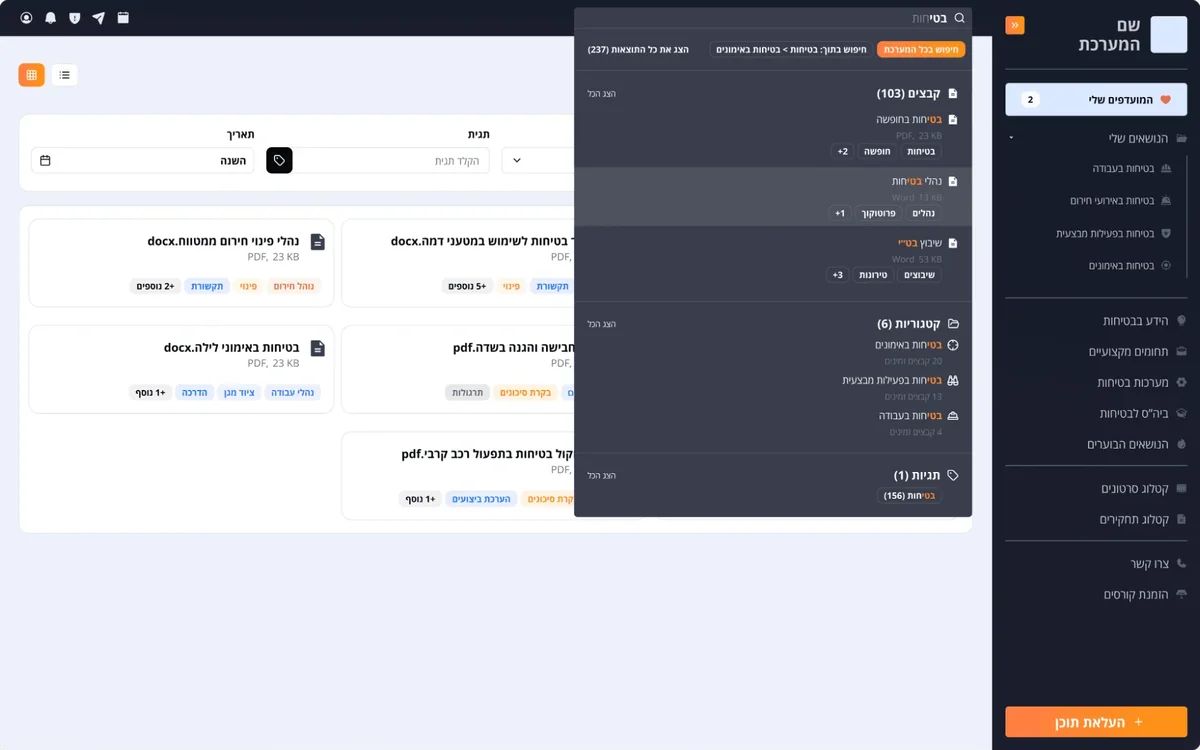Switch to grid view
1200x750 pixels.
31,75
